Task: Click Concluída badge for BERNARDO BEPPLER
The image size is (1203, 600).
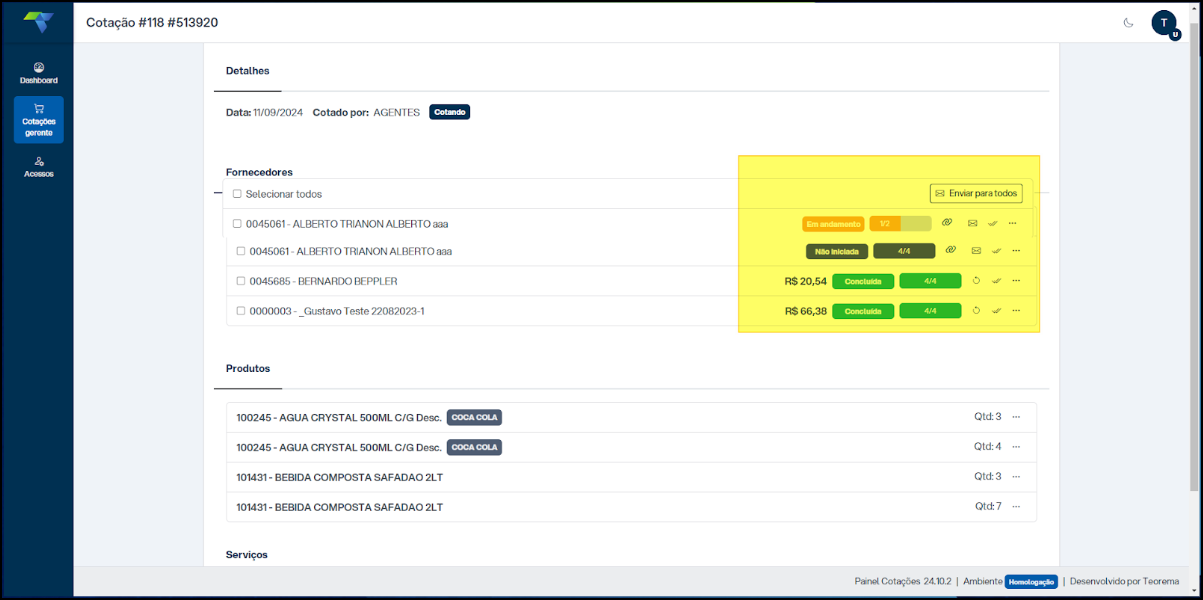Action: tap(863, 281)
